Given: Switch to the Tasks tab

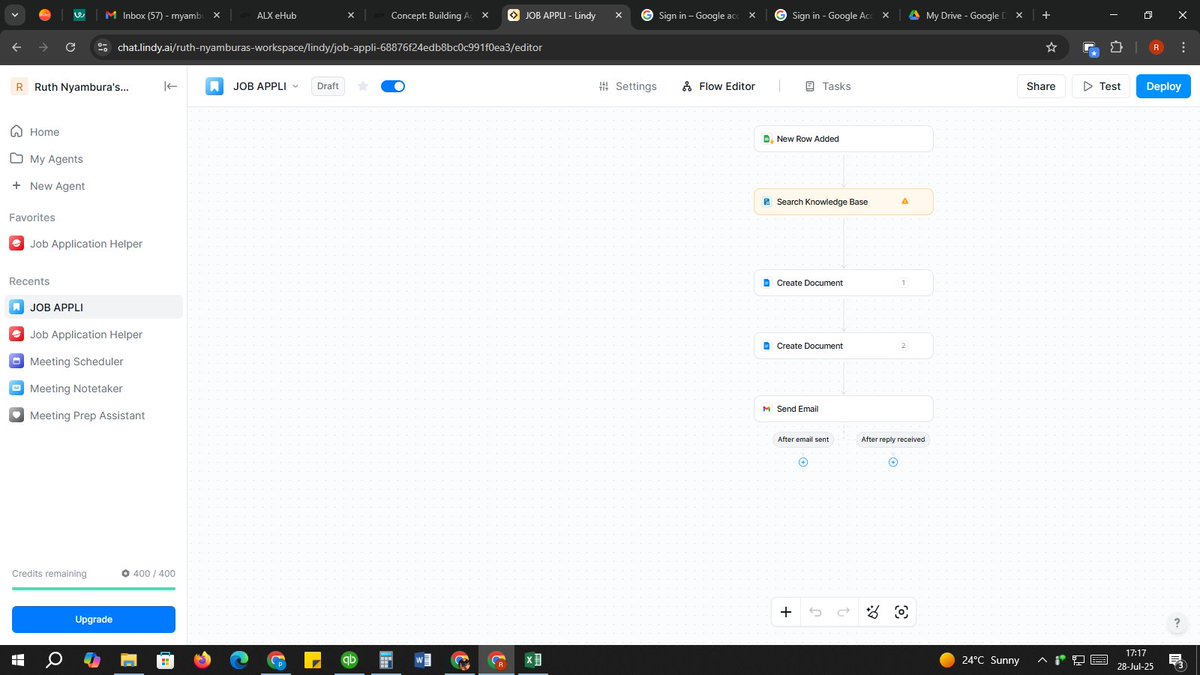Looking at the screenshot, I should pos(828,86).
